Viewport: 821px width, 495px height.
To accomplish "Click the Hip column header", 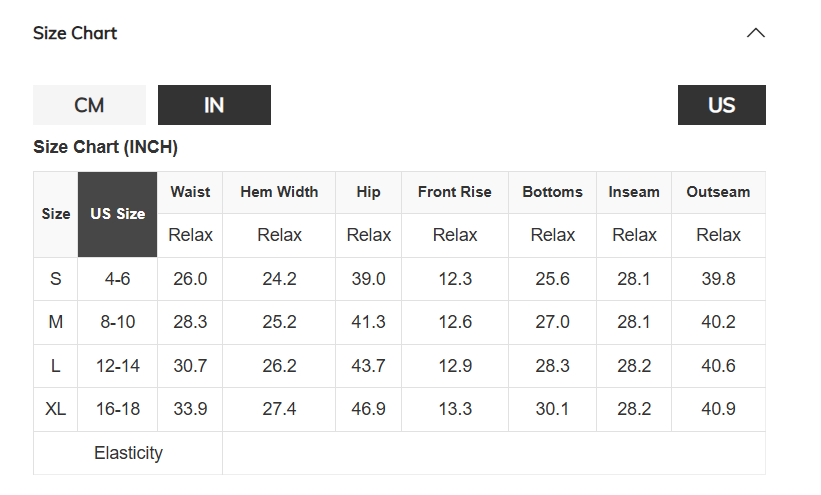I will (x=368, y=192).
